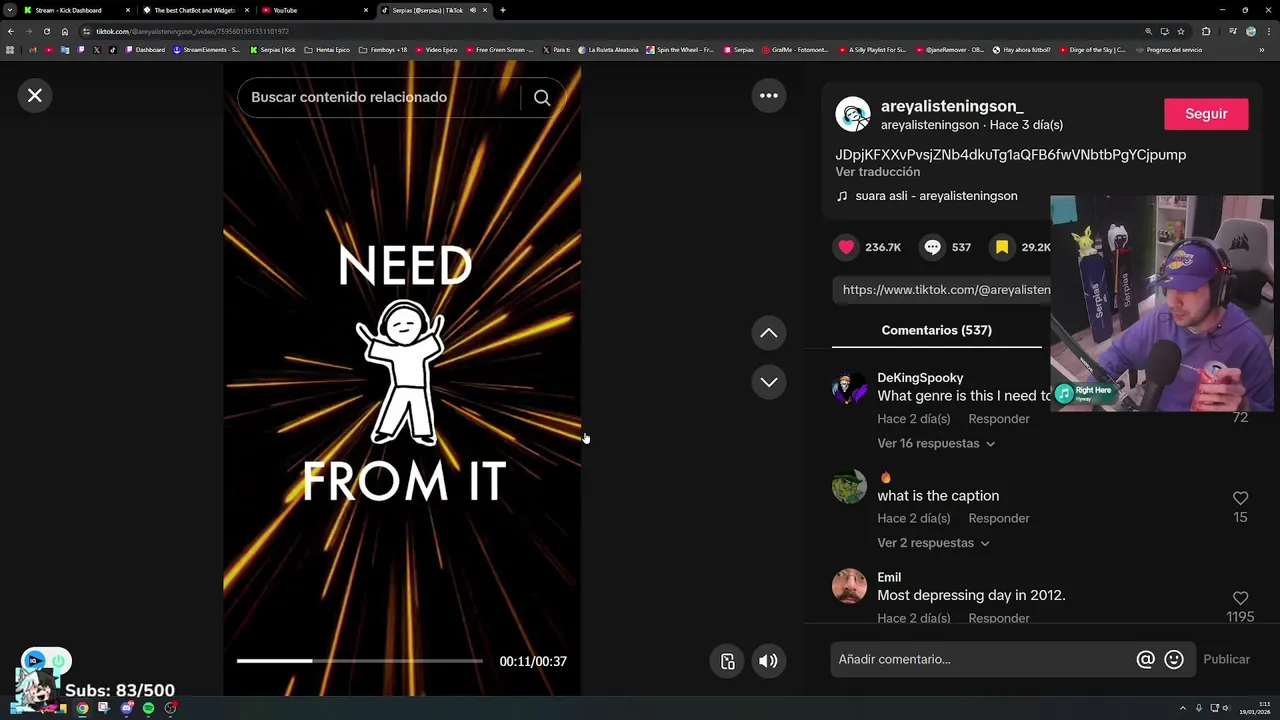Bookmark this page with the star icon

tap(1181, 31)
